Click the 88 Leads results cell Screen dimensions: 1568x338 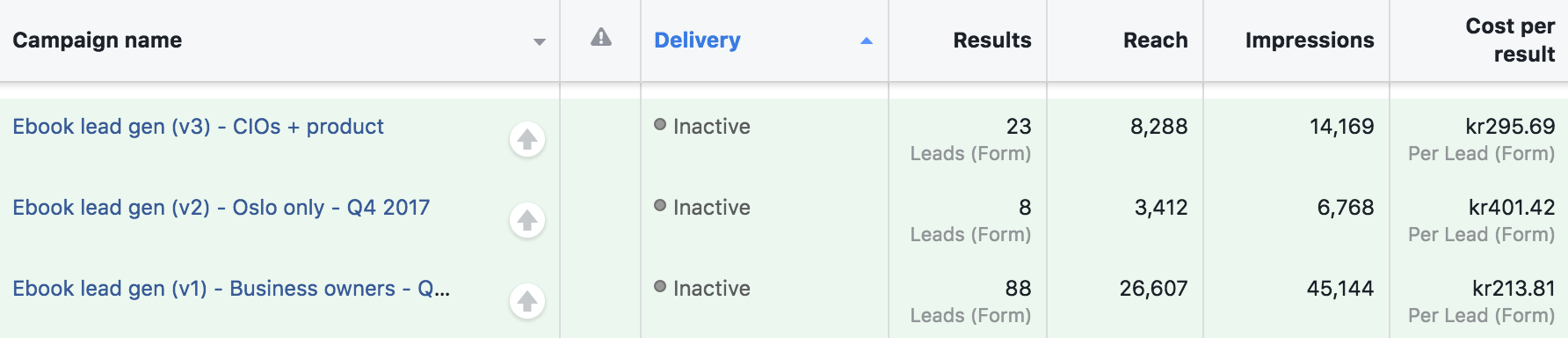(x=970, y=301)
